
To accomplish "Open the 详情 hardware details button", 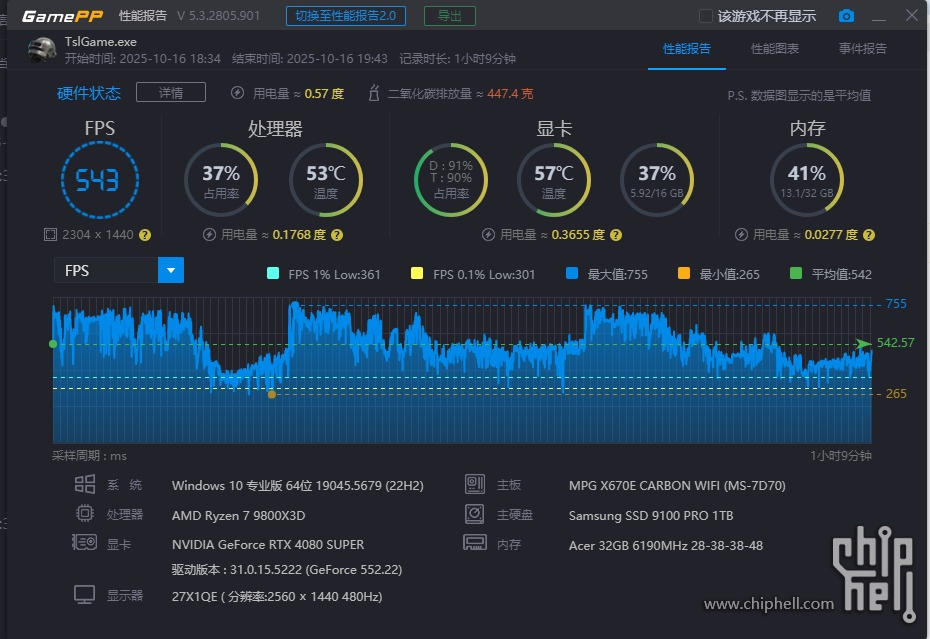I will pos(171,93).
